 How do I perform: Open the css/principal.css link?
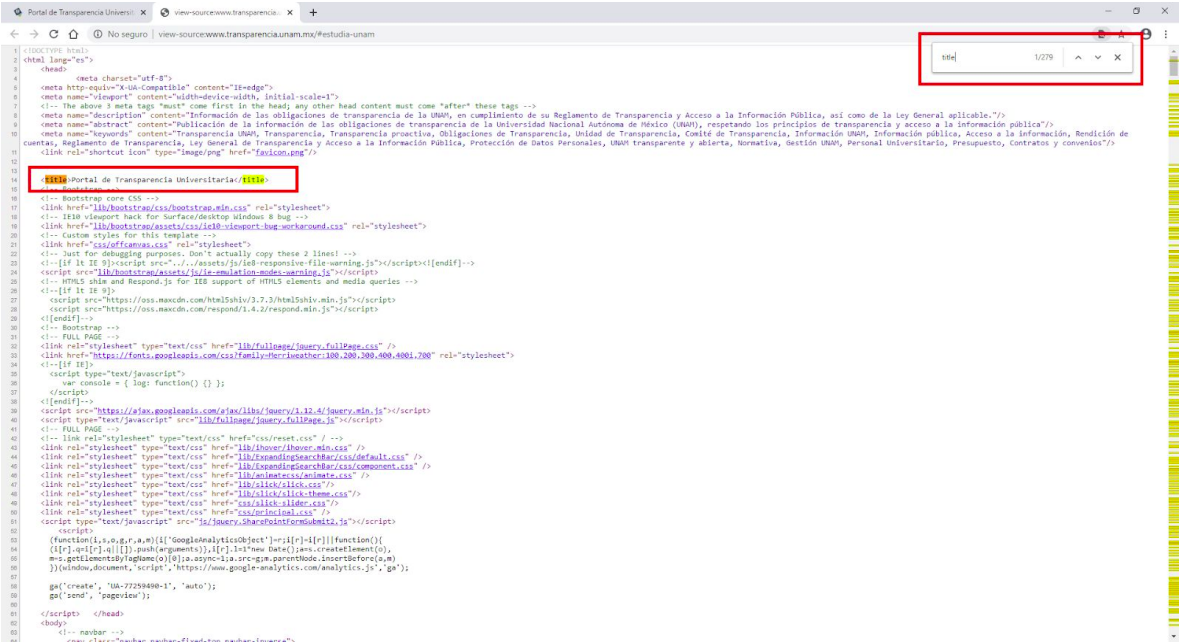point(275,512)
